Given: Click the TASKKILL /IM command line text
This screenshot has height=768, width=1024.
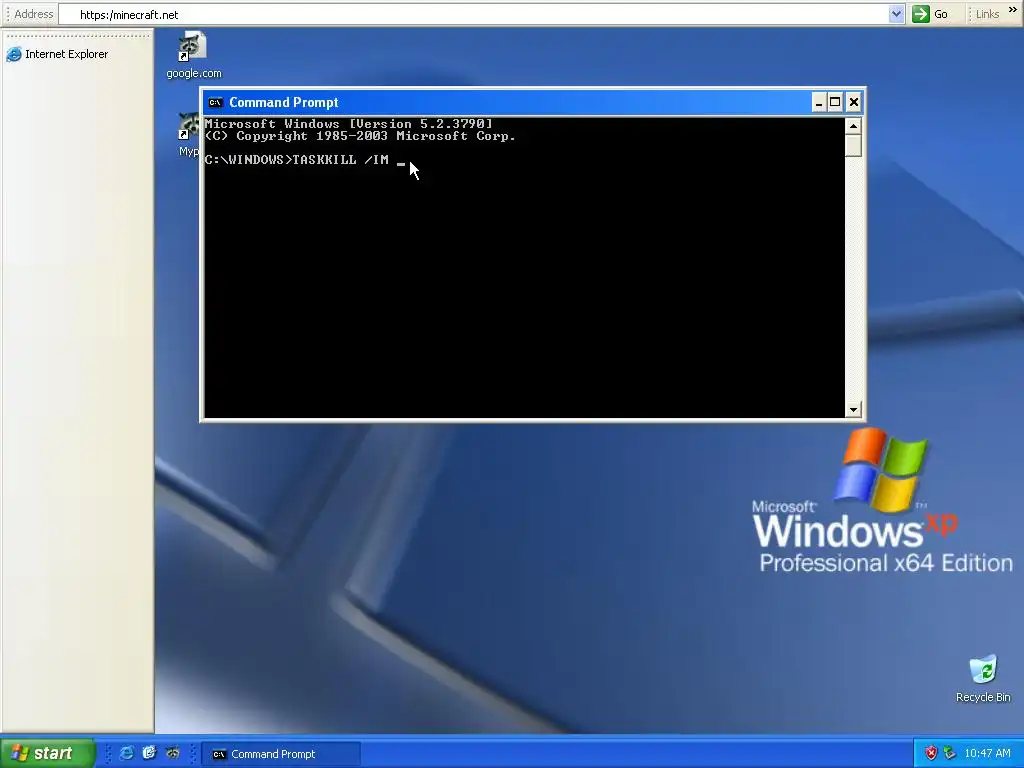Looking at the screenshot, I should (296, 160).
